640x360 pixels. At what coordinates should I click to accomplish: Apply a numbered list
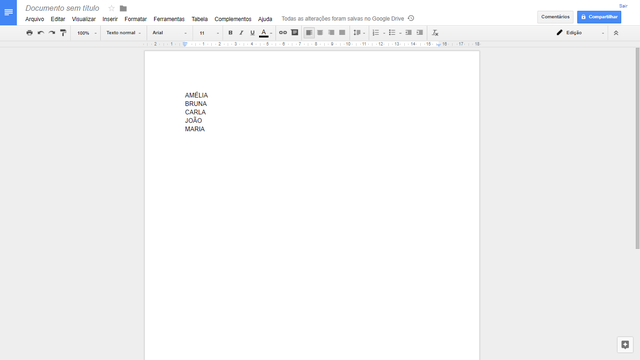point(376,33)
